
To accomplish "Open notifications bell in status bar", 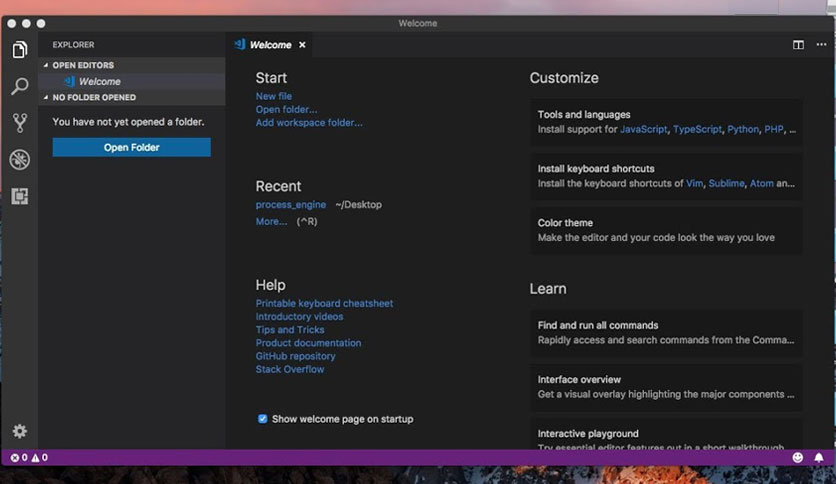I will 818,457.
